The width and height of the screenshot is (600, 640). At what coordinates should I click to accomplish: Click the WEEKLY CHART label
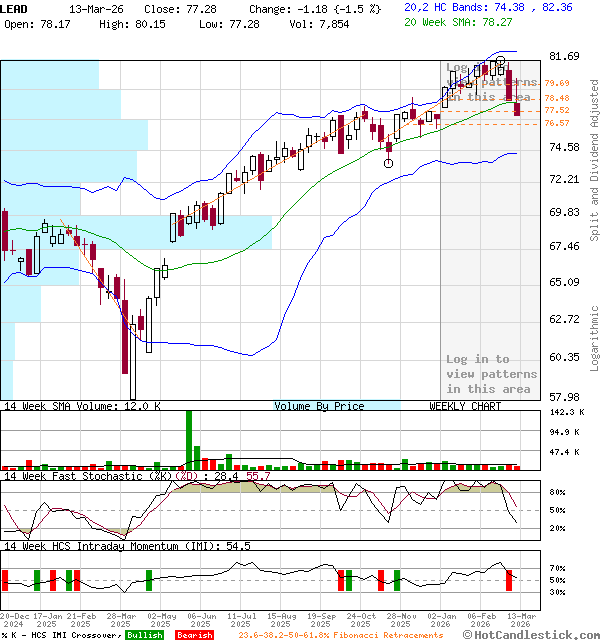click(465, 406)
